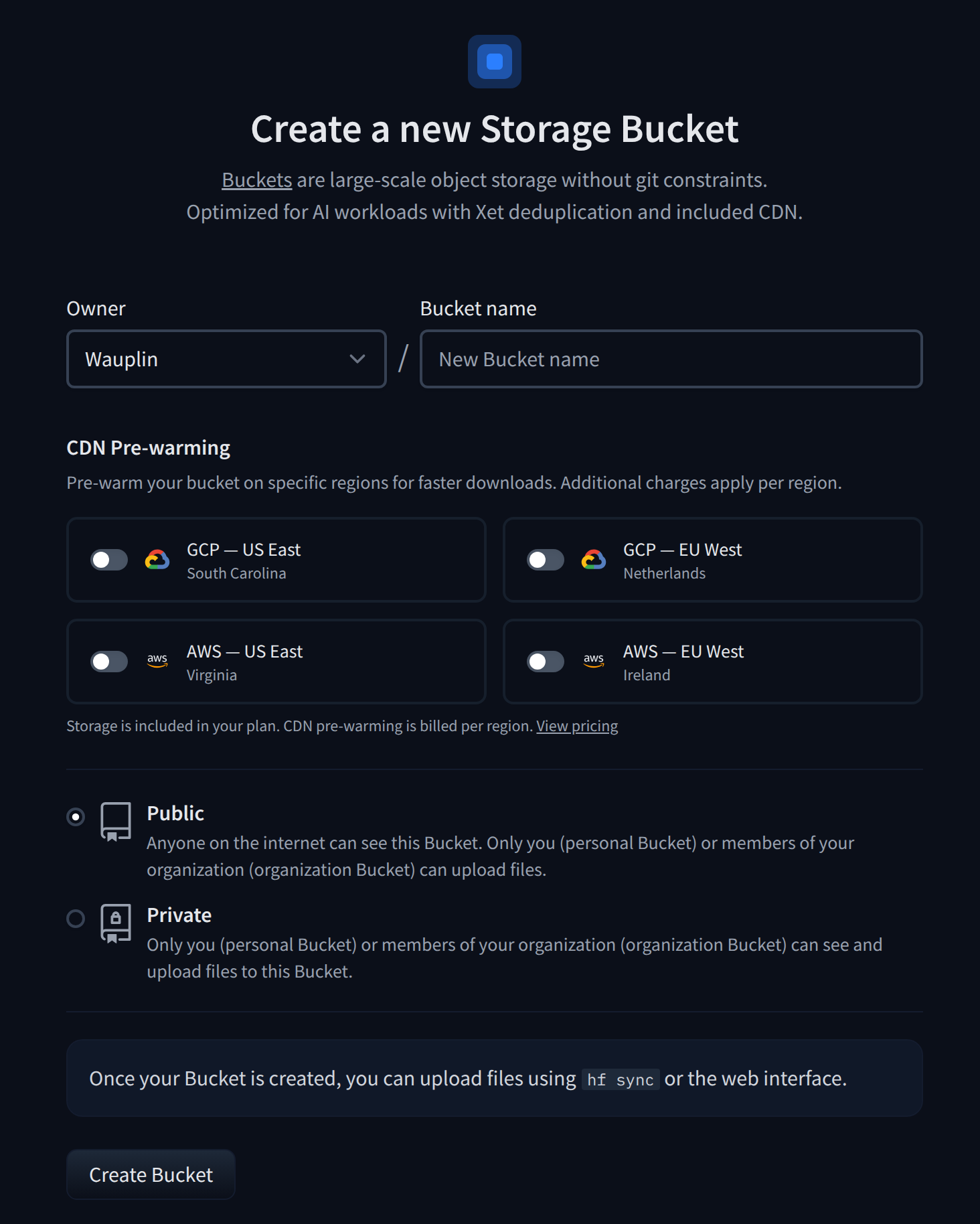
Task: Expand owner list via the chevron arrow
Action: point(357,359)
